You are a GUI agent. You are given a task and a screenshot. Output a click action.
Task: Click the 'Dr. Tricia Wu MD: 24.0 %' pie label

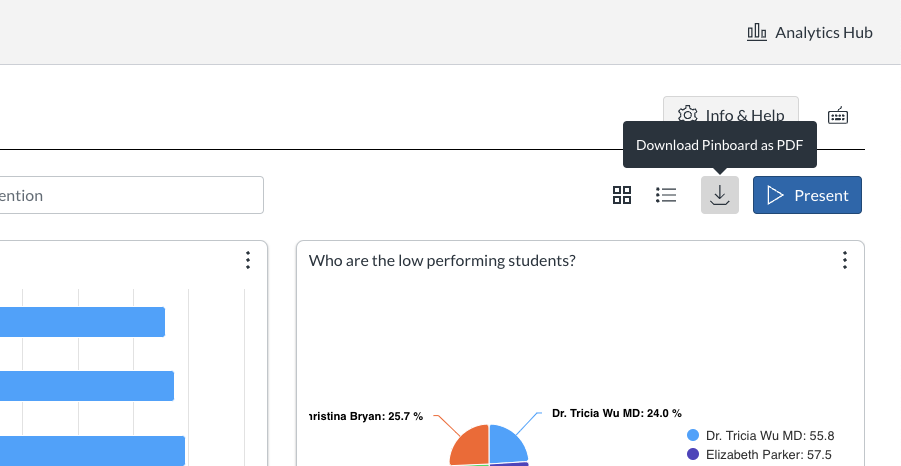click(x=616, y=413)
